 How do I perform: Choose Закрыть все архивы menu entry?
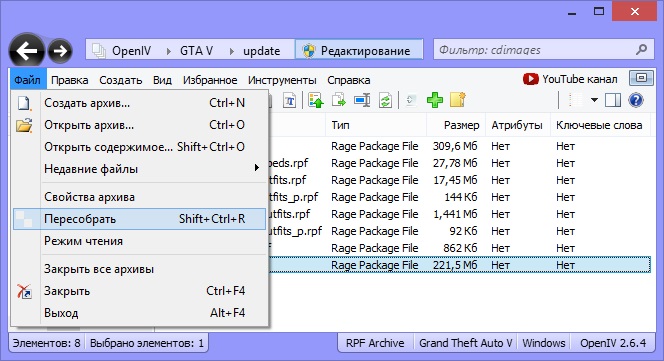(140, 269)
